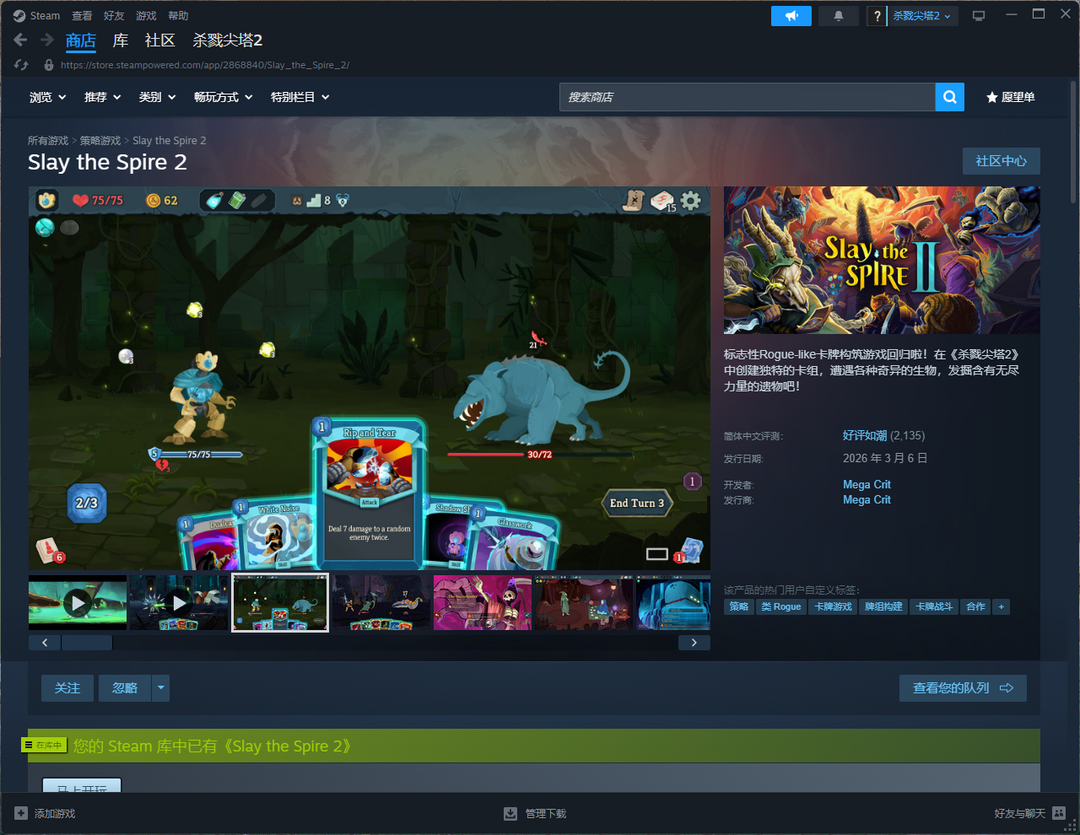
Task: Open the 社区中心 button
Action: [x=1000, y=161]
